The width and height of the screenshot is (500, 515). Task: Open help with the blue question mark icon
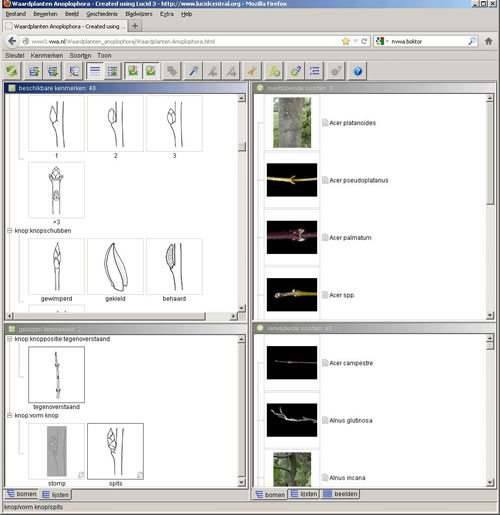(x=358, y=71)
